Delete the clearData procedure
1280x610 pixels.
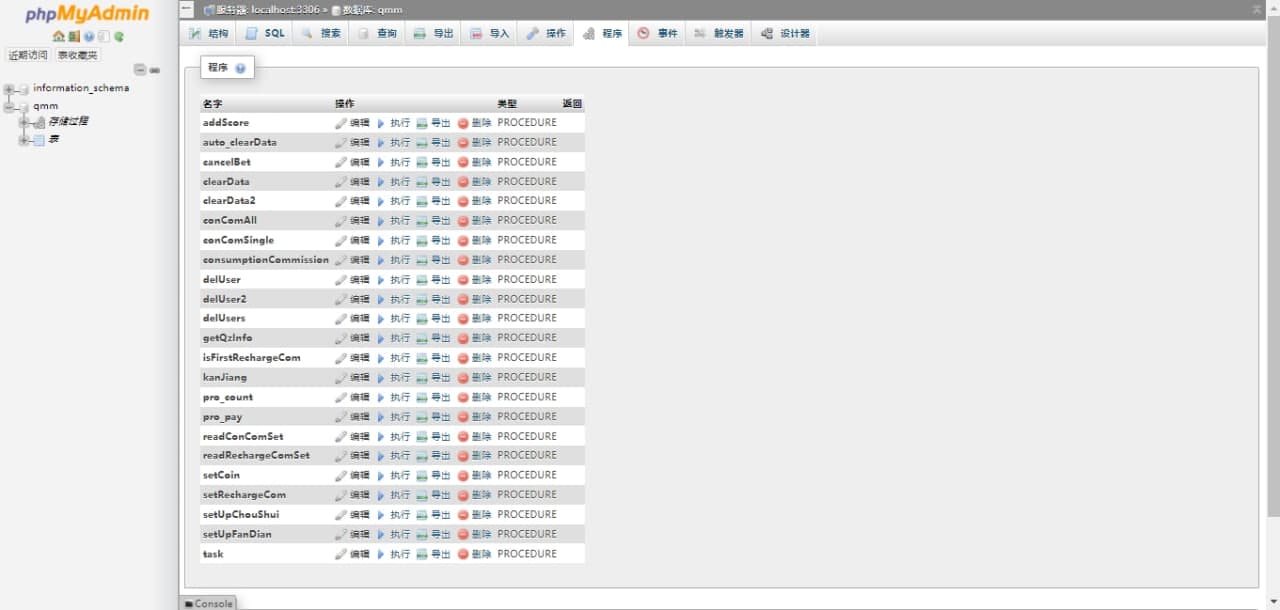point(475,182)
